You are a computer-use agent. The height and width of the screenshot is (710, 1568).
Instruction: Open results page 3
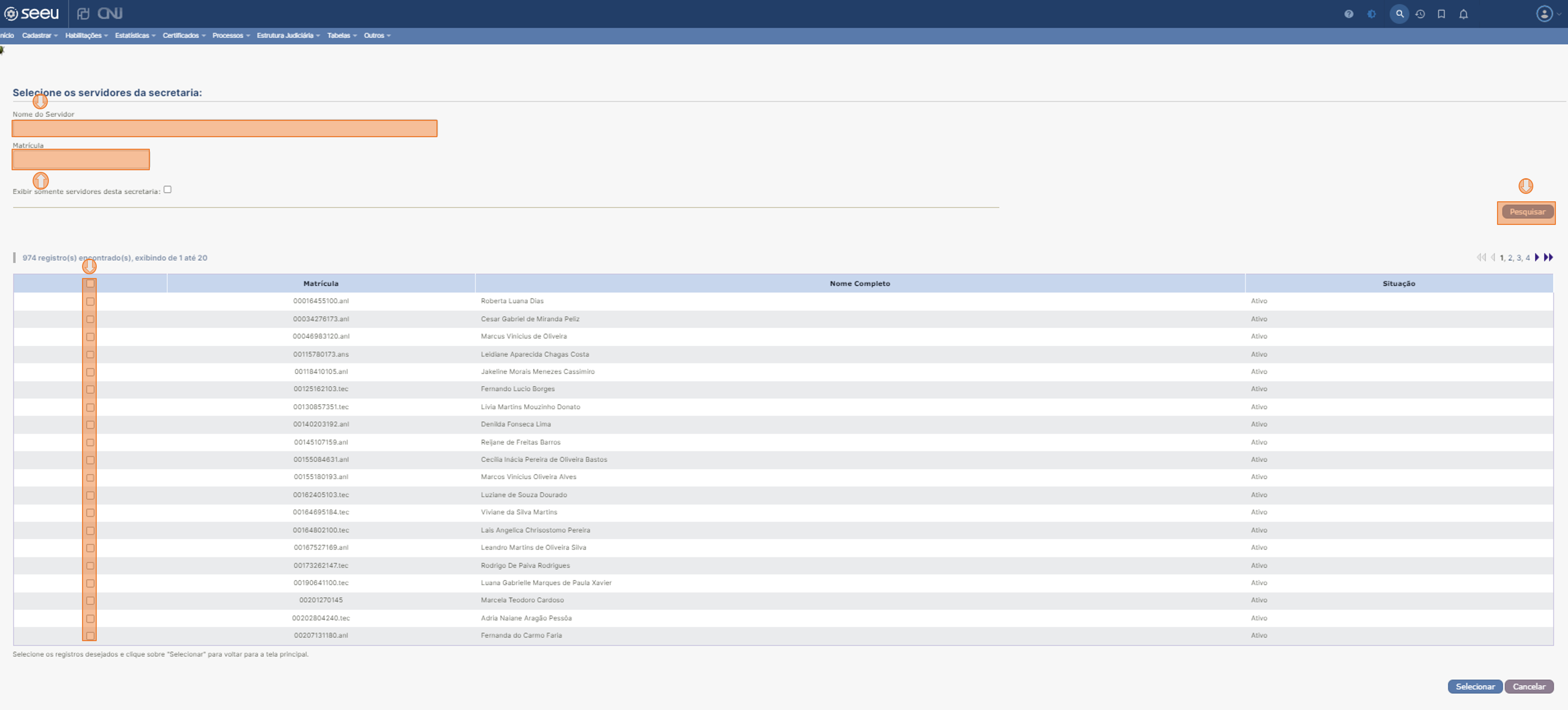(x=1519, y=258)
